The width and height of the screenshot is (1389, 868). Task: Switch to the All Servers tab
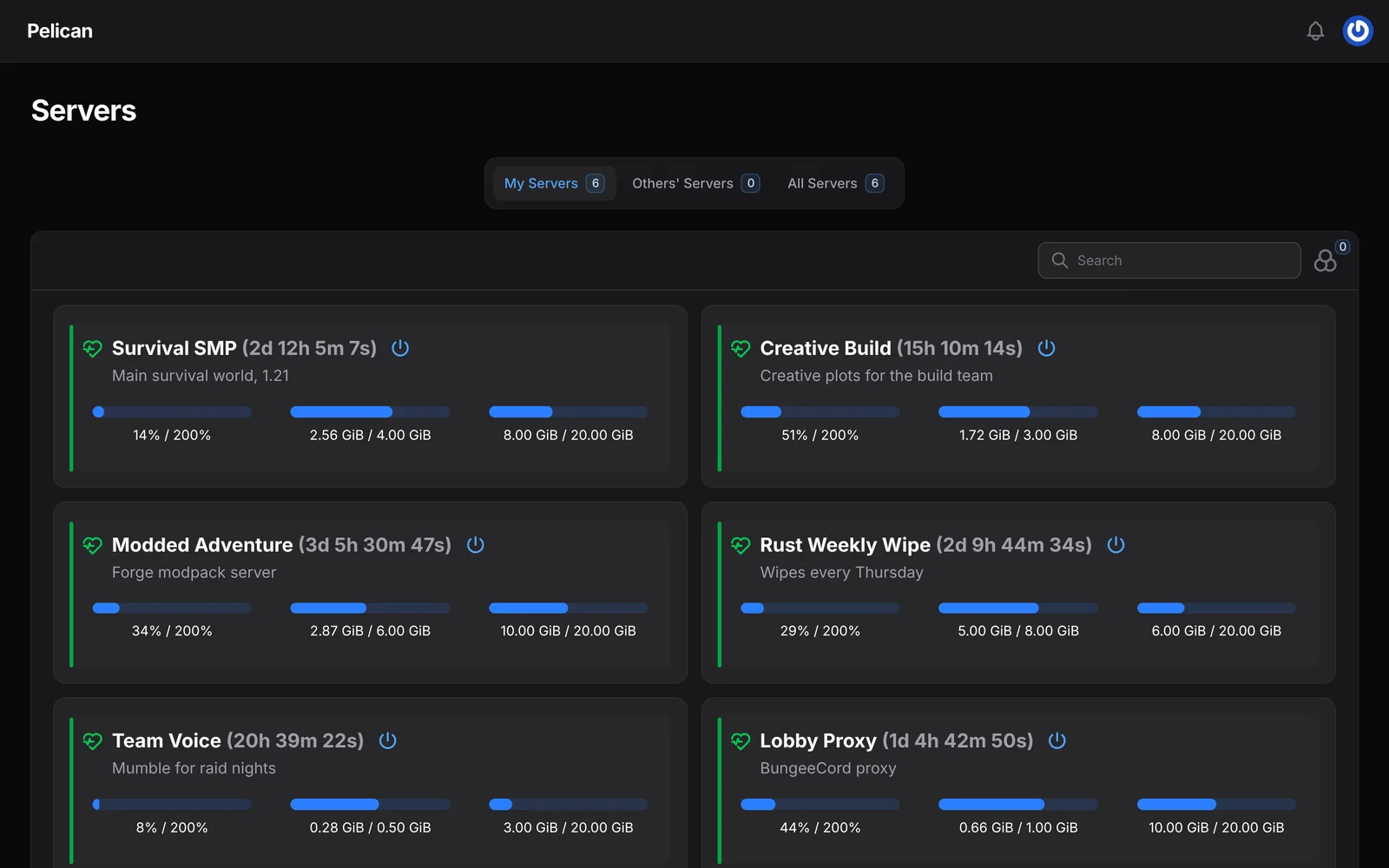[835, 183]
